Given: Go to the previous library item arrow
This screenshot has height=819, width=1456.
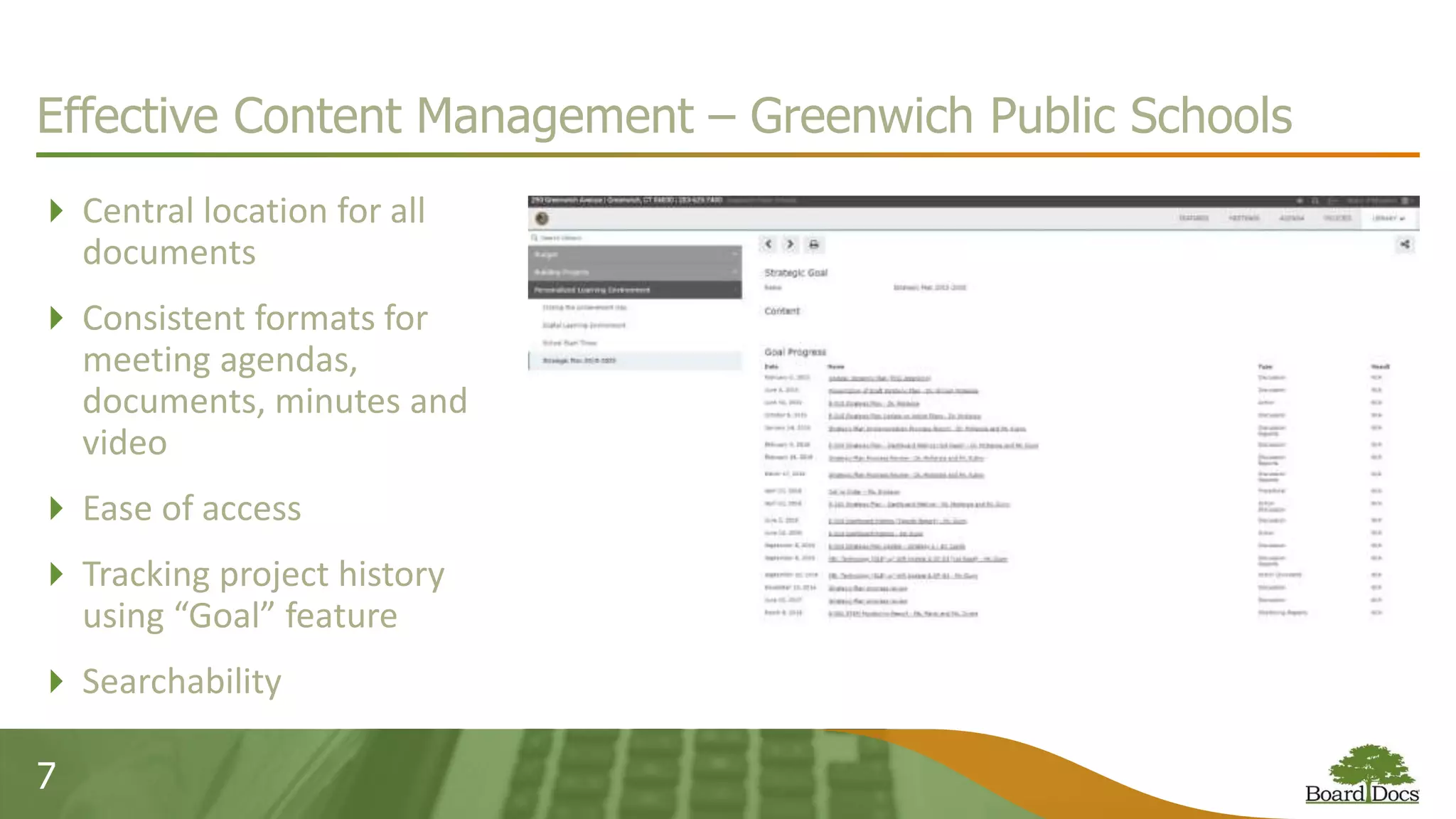Looking at the screenshot, I should tap(768, 245).
